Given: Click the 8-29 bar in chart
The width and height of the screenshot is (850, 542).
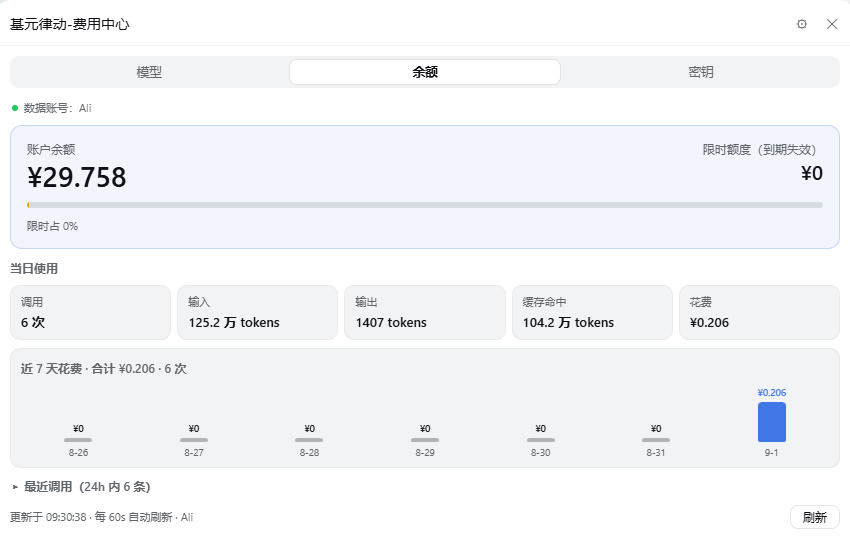Looking at the screenshot, I should pyautogui.click(x=424, y=440).
